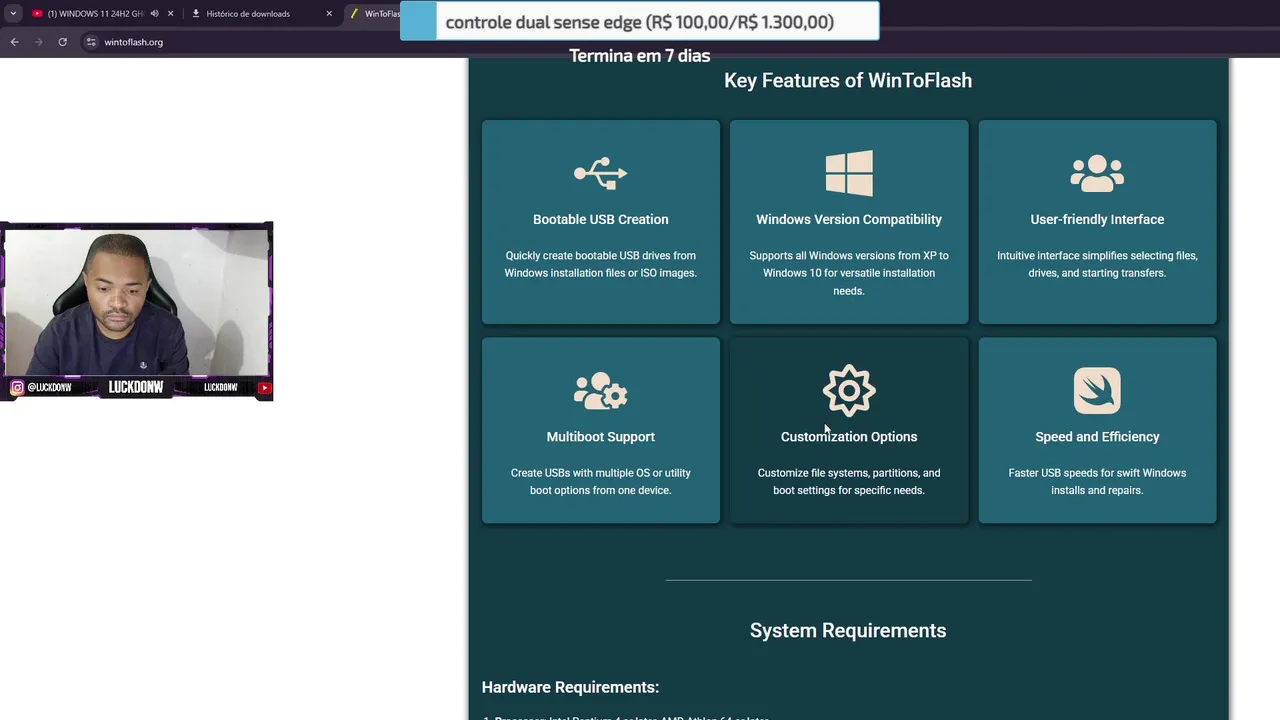Select the Windows Version Compatibility heading
1280x720 pixels.
[849, 219]
